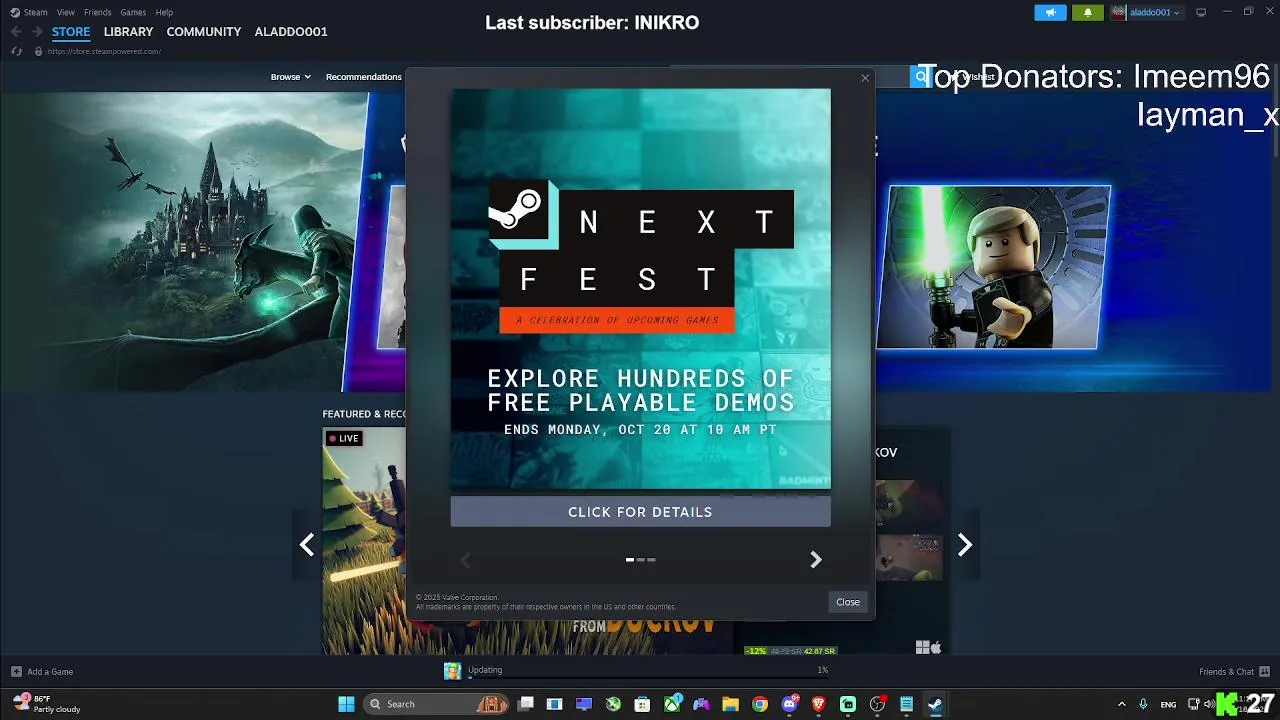Open the Games menu

(x=133, y=12)
